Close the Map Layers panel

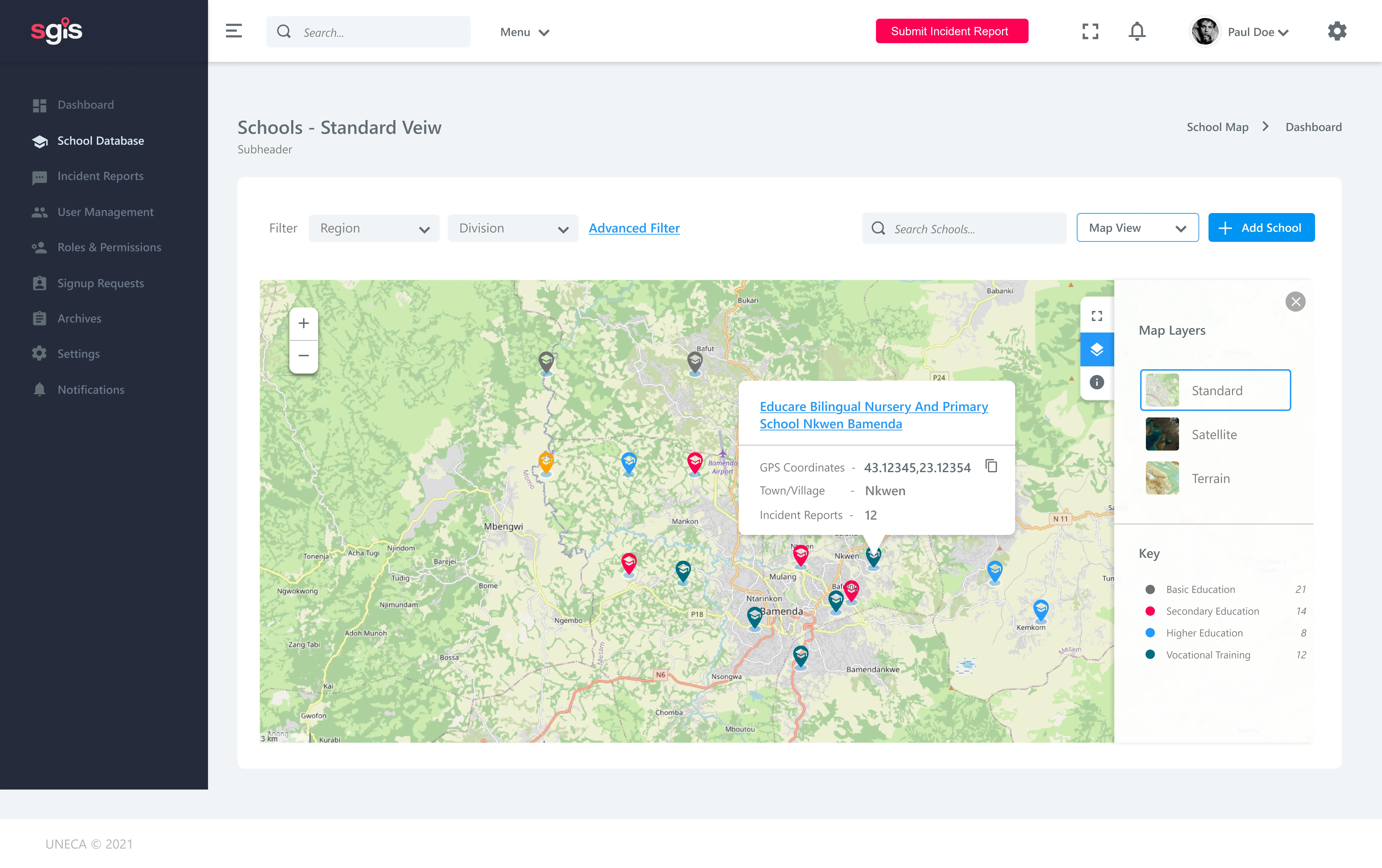click(x=1295, y=302)
